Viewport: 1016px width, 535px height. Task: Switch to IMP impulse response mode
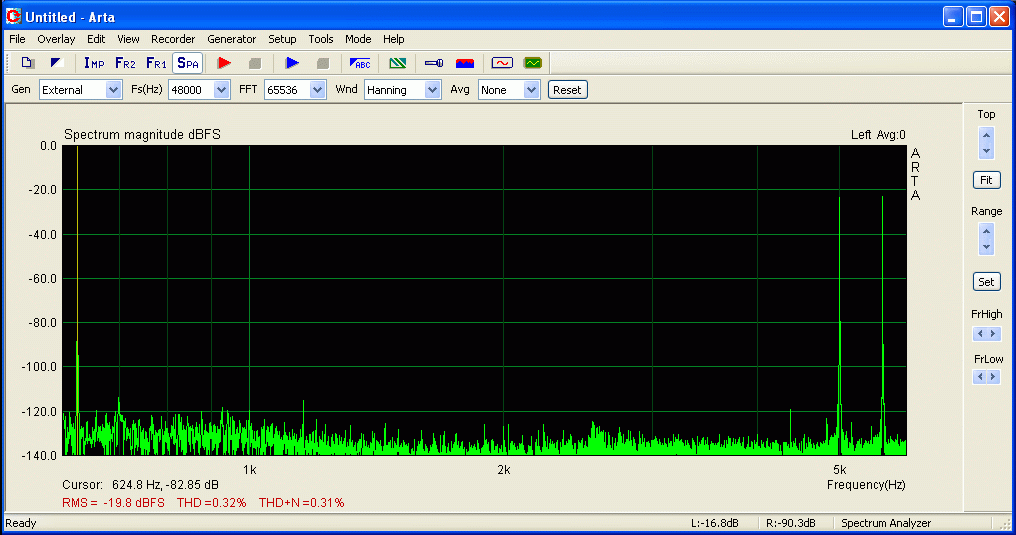(x=94, y=63)
